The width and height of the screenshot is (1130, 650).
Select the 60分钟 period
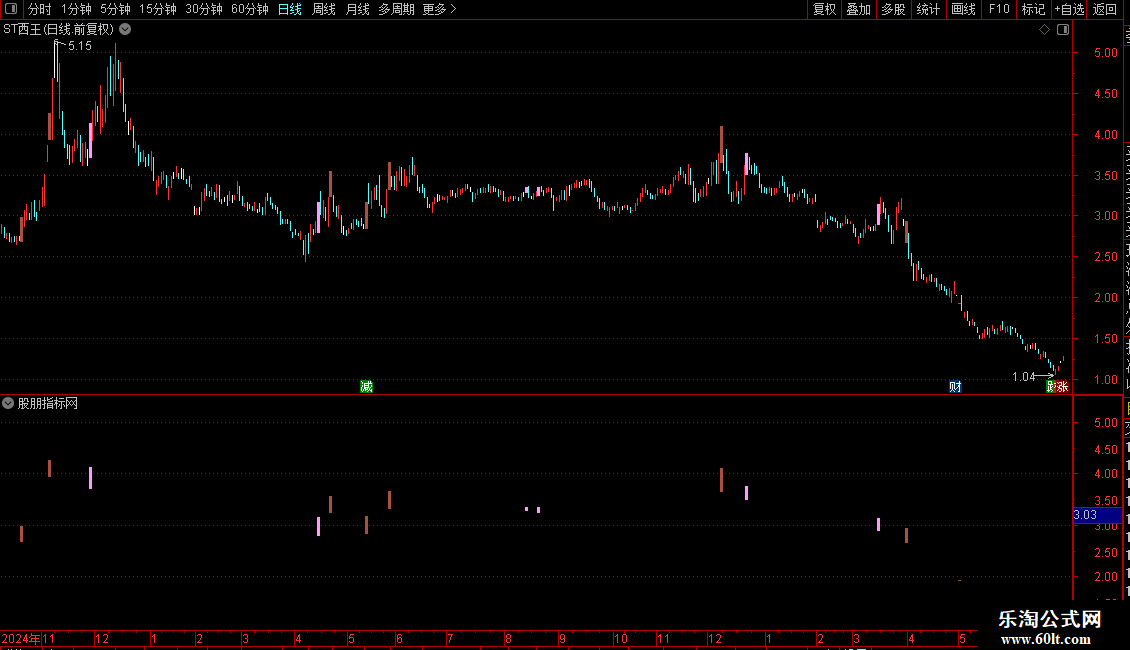pyautogui.click(x=249, y=9)
